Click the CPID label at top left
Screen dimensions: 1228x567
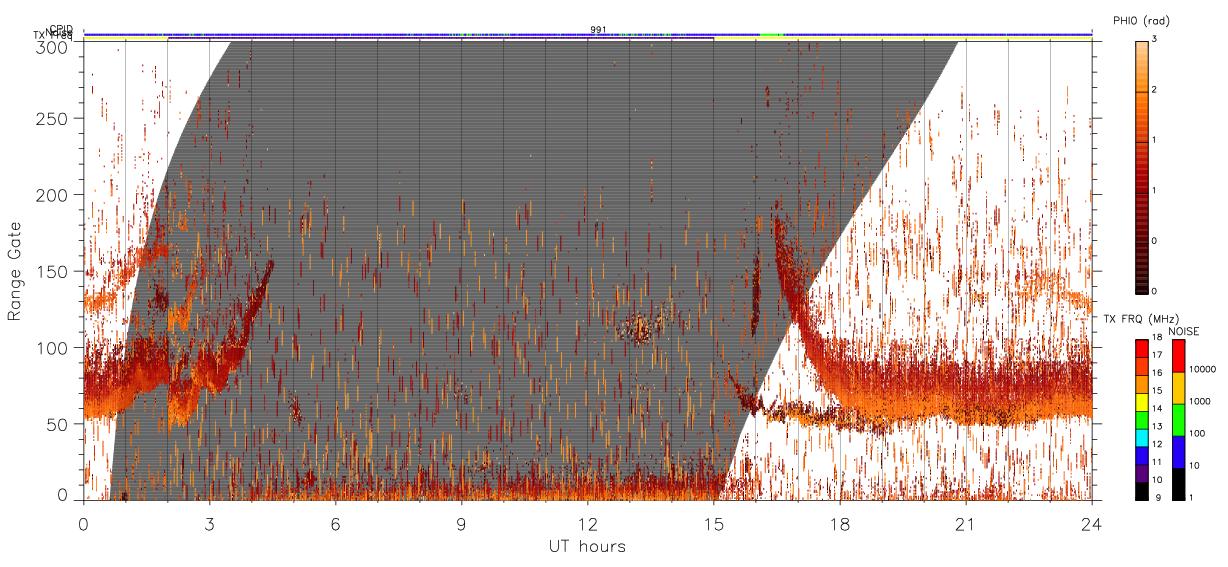tap(61, 29)
